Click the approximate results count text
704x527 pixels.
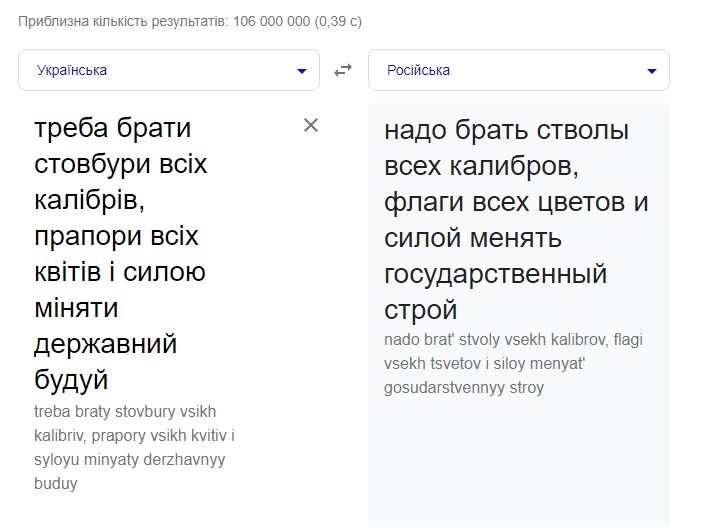pyautogui.click(x=190, y=21)
